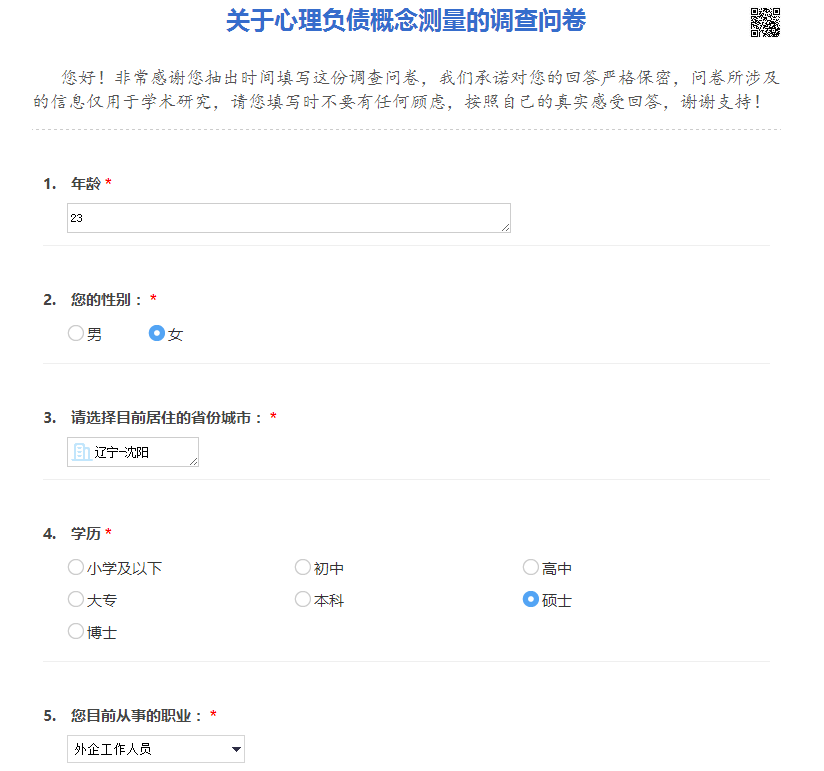Select 大专 for education level
This screenshot has width=824, height=771.
[x=76, y=600]
